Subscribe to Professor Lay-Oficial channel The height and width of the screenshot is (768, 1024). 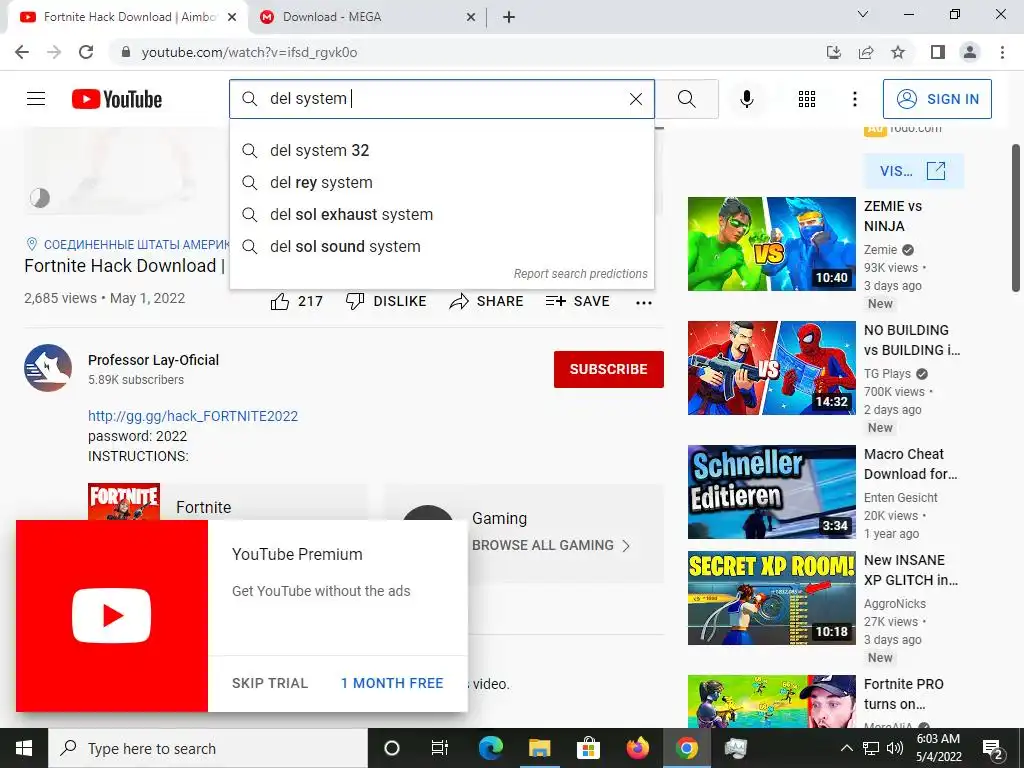[x=609, y=369]
